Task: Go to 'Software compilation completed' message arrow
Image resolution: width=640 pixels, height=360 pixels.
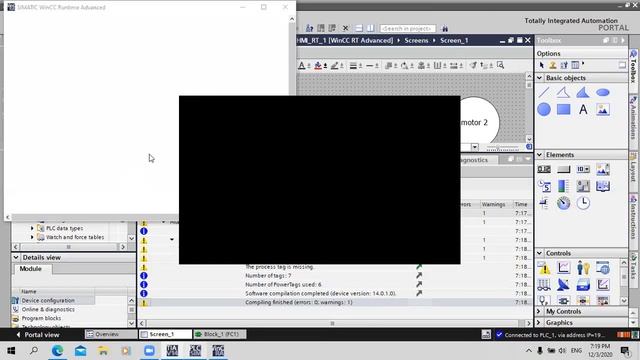Action: (419, 293)
